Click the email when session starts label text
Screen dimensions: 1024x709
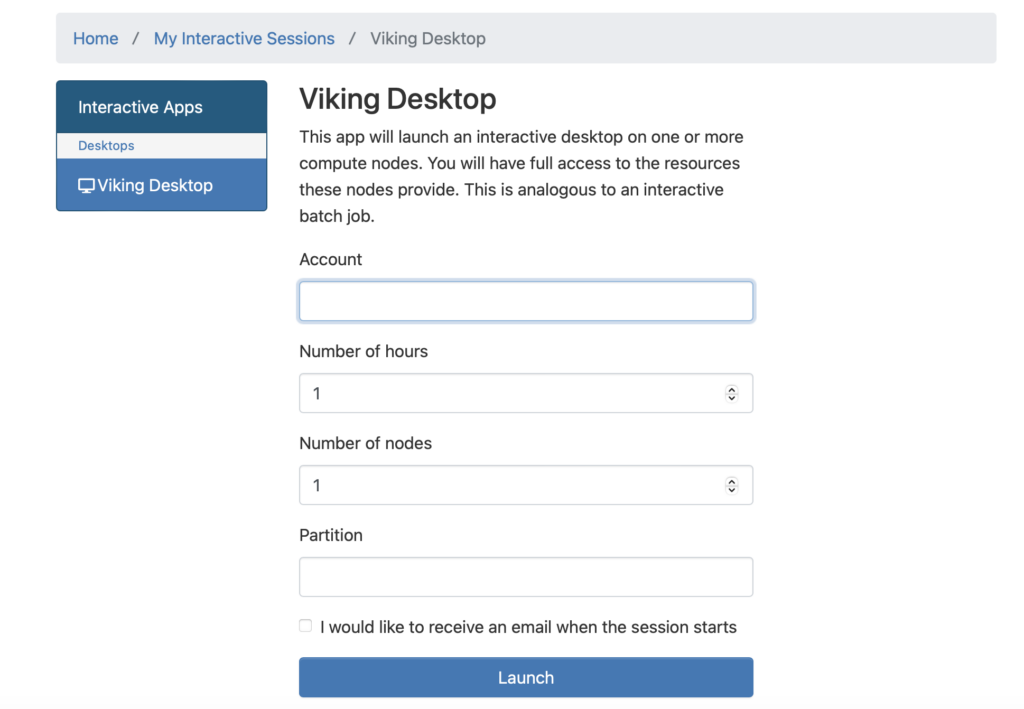click(x=528, y=628)
